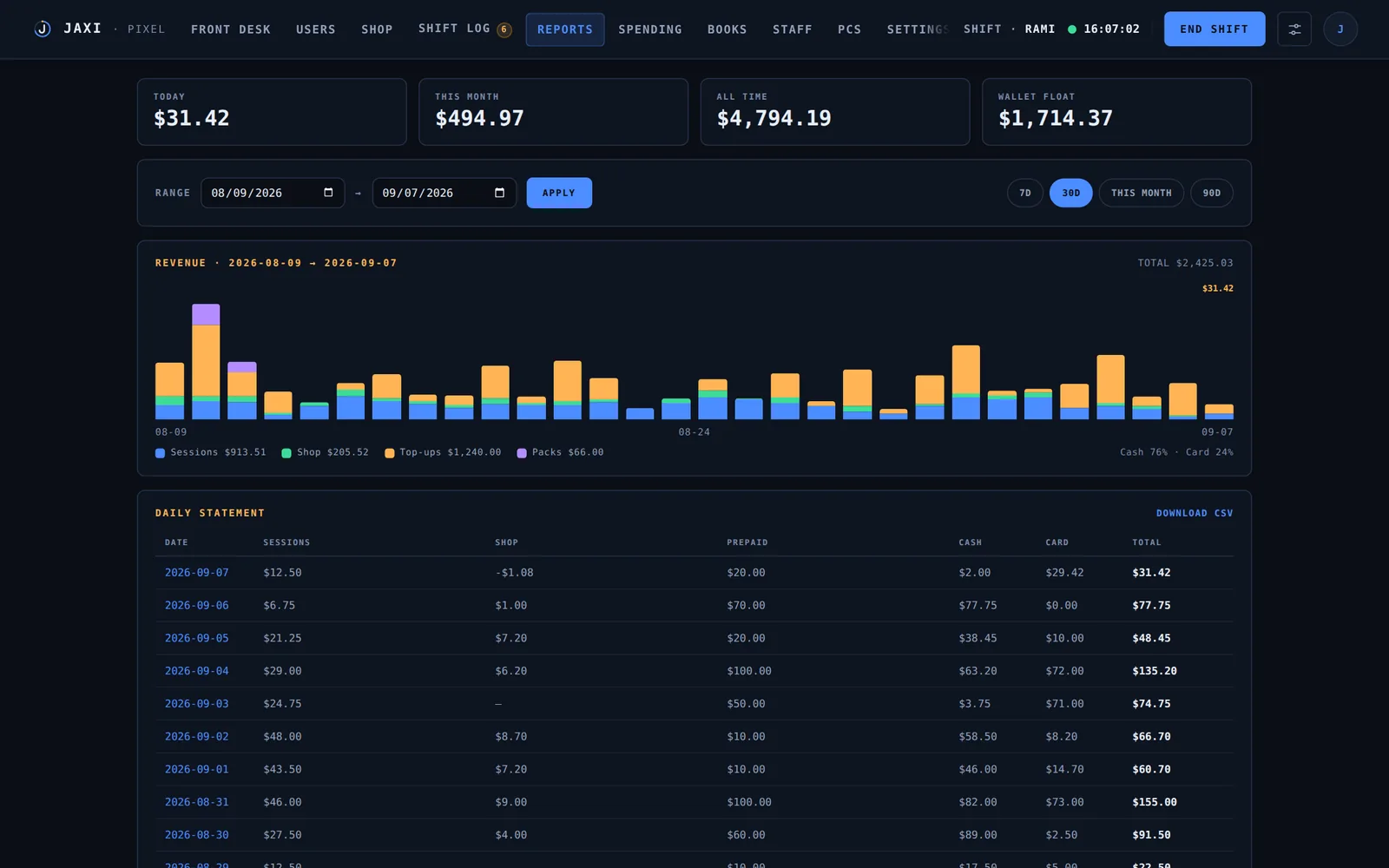1389x868 pixels.
Task: Click the blue Sessions legend swatch
Action: (x=160, y=453)
